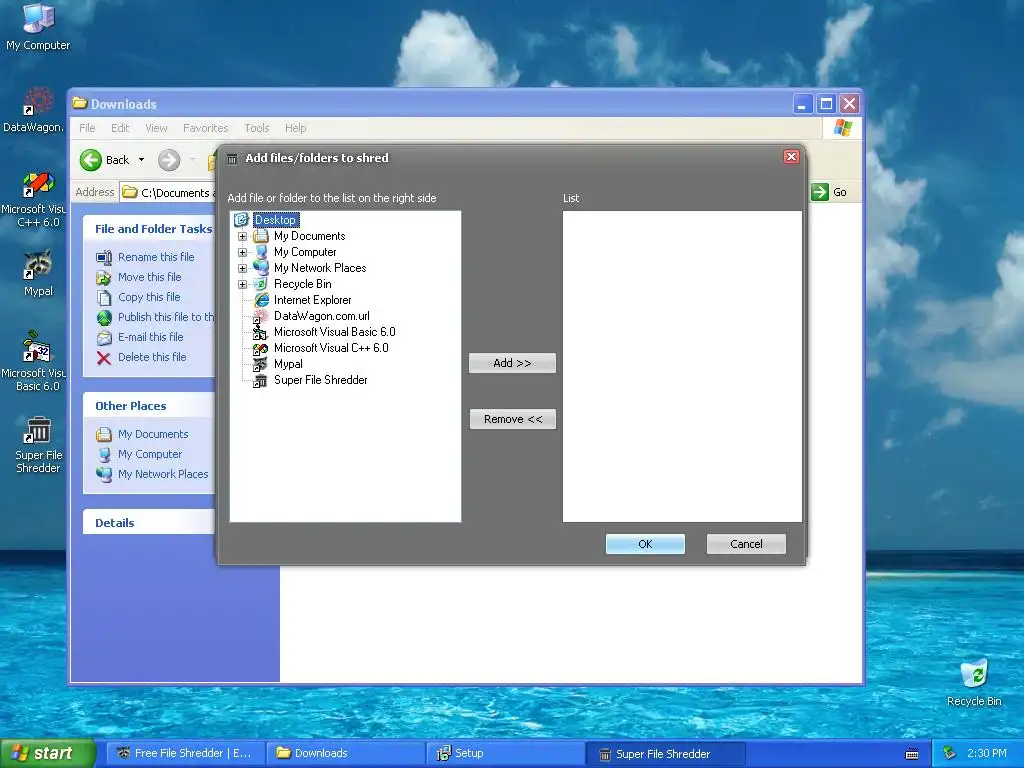Open the Back history dropdown arrow

[141, 160]
